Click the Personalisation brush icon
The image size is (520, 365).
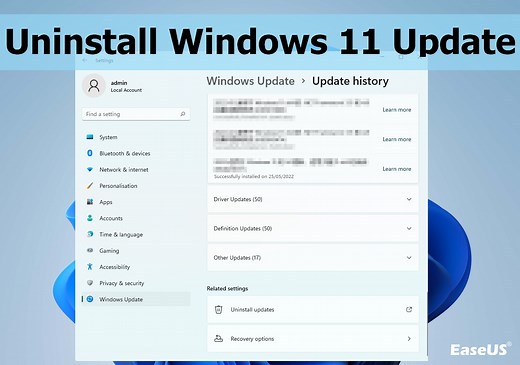tap(90, 186)
